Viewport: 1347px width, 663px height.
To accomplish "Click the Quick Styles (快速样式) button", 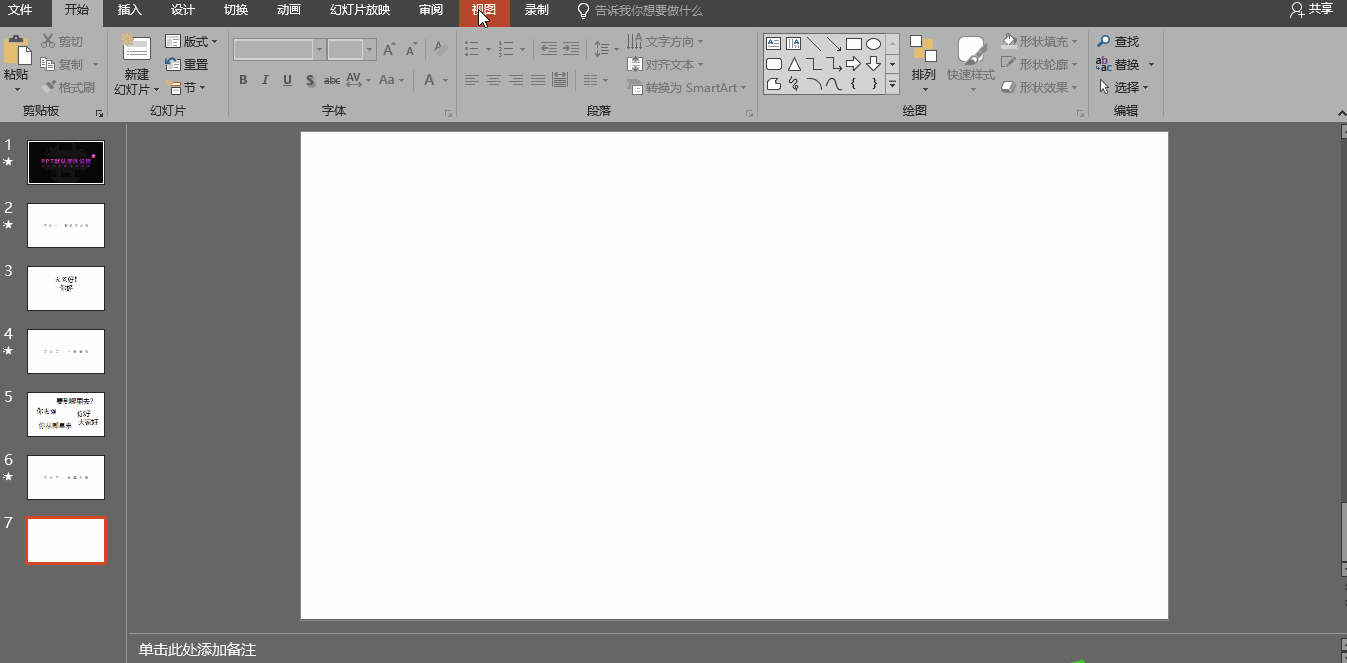I will (x=971, y=64).
